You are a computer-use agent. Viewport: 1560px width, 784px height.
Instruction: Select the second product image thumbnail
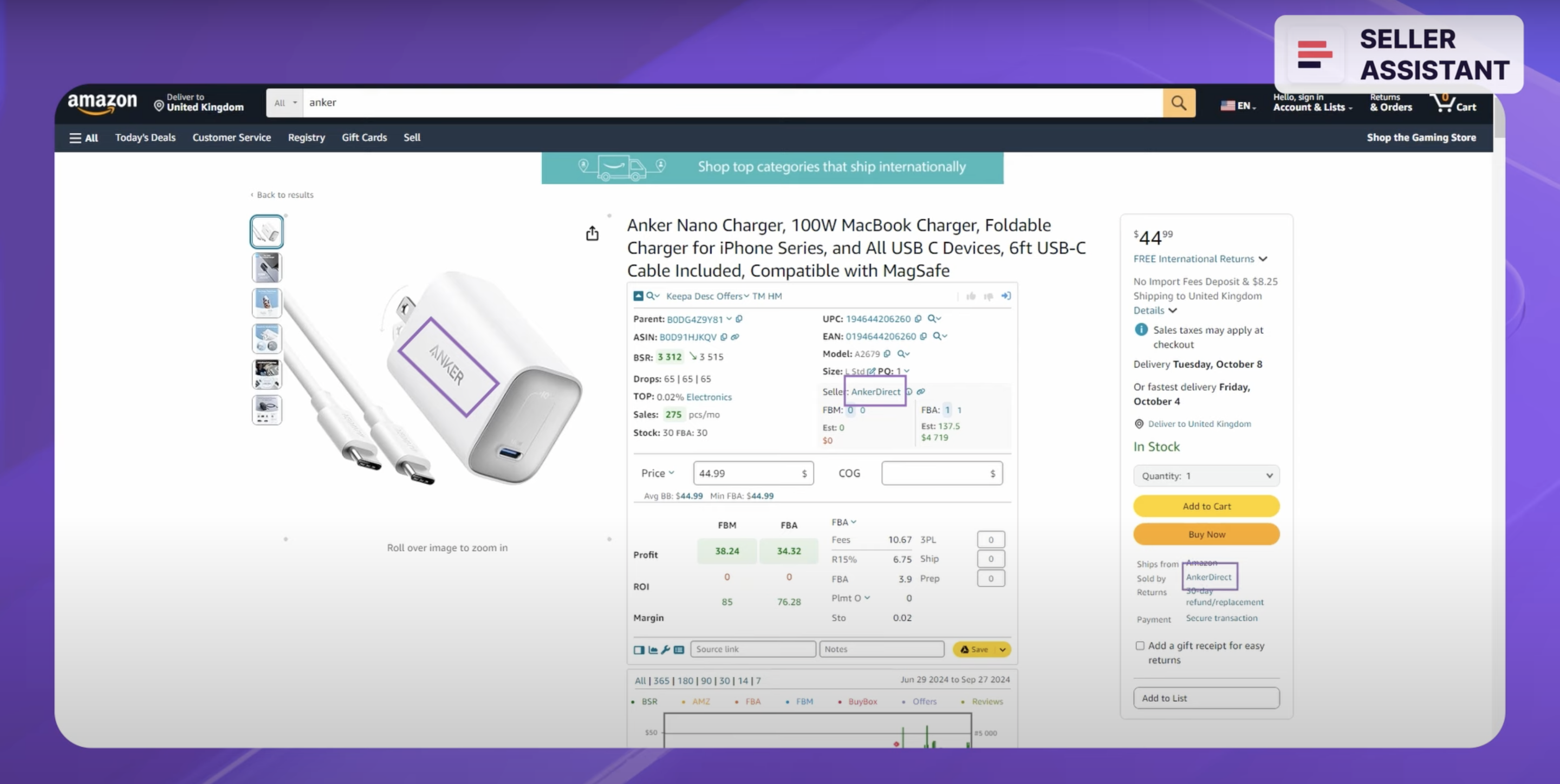(x=266, y=267)
